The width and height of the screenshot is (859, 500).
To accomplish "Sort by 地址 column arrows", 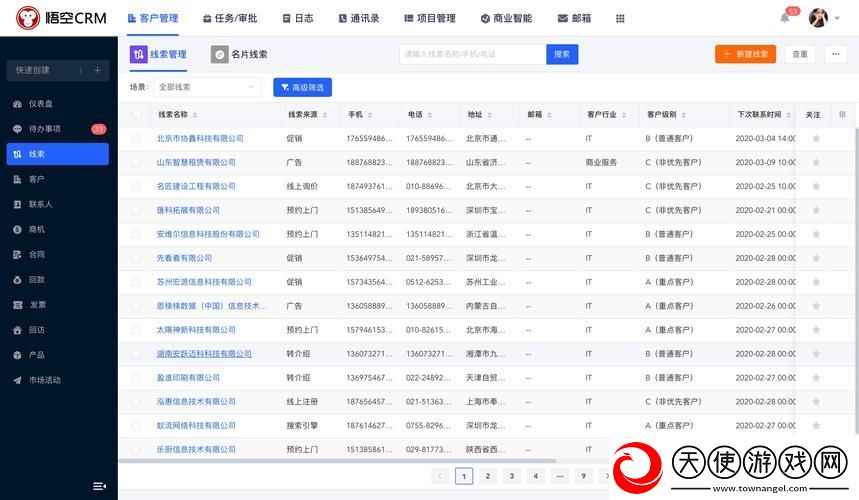I will click(489, 114).
